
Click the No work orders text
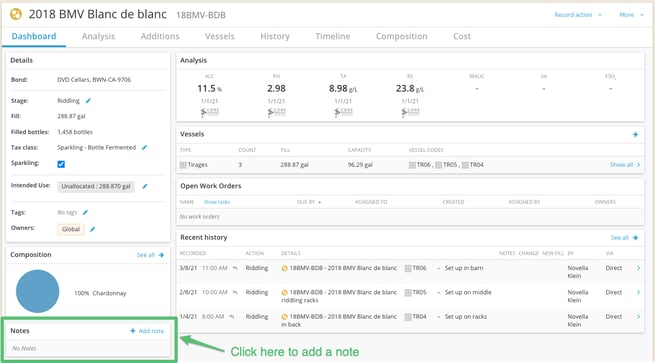click(200, 216)
